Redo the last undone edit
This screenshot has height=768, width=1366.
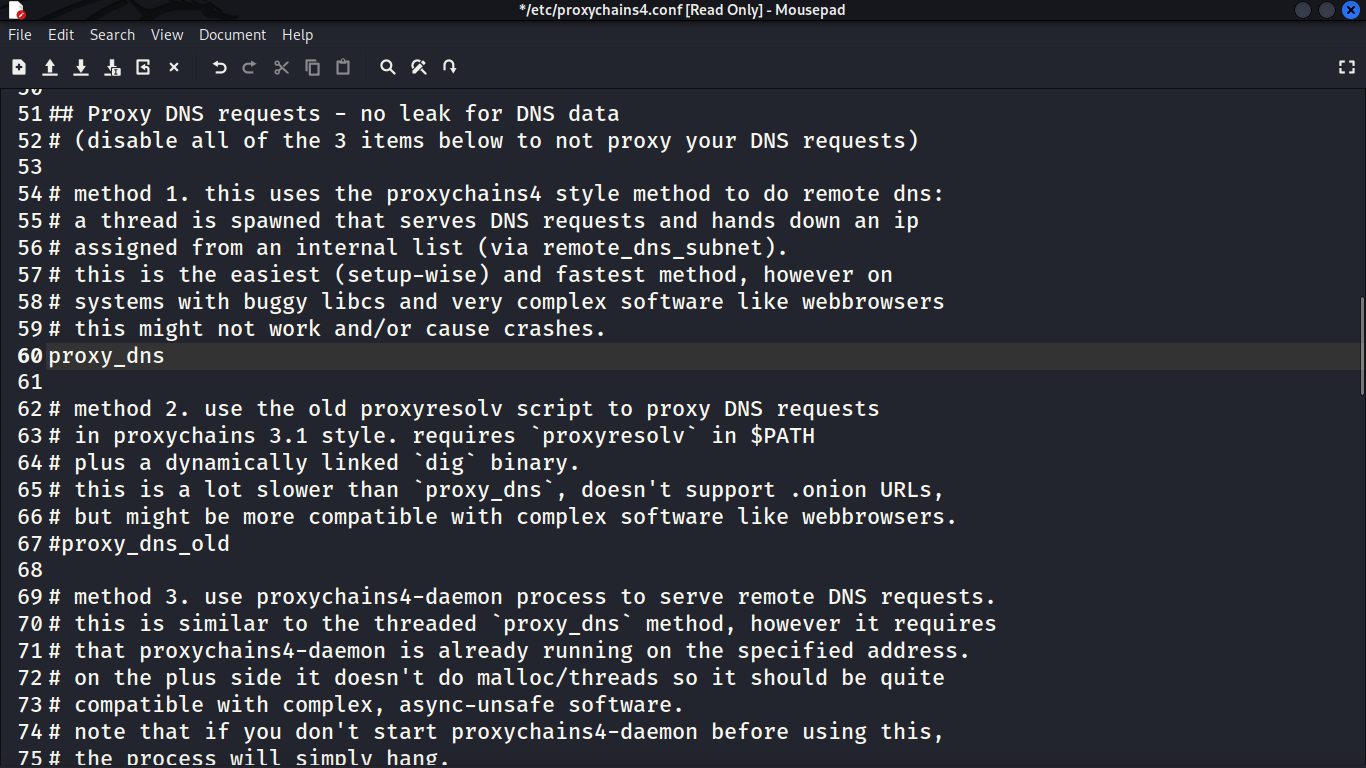(250, 67)
